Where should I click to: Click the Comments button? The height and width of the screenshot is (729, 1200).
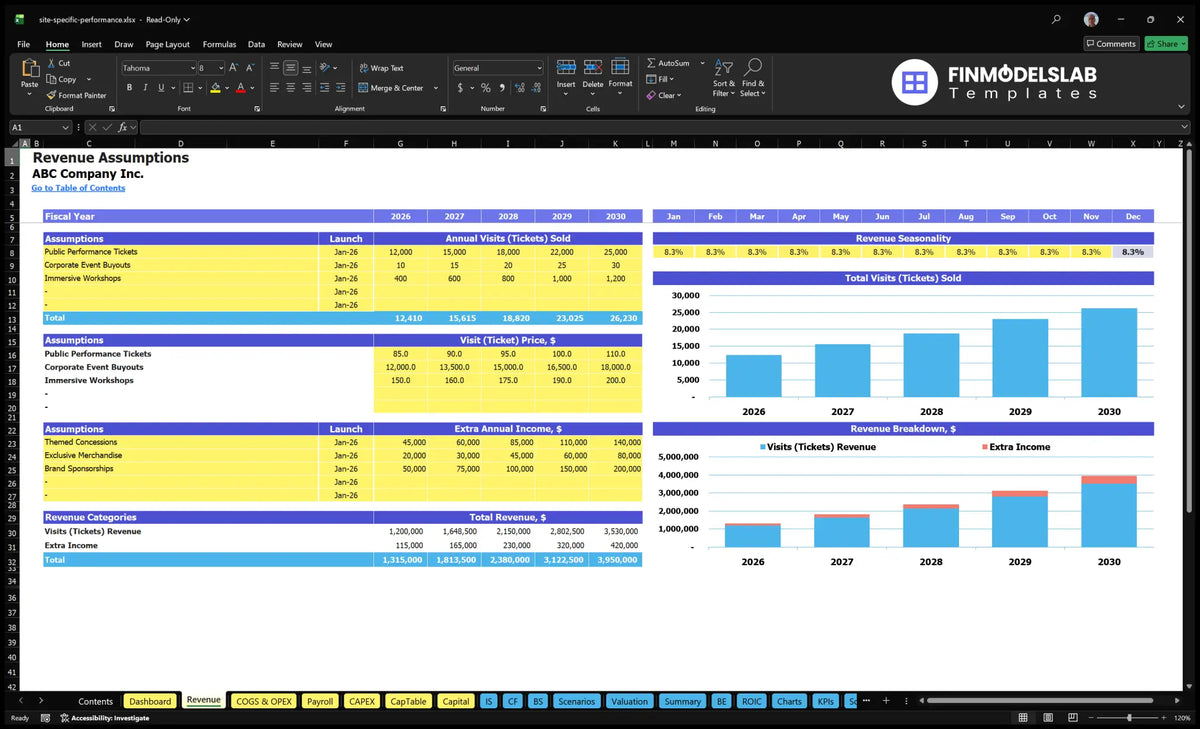1111,44
